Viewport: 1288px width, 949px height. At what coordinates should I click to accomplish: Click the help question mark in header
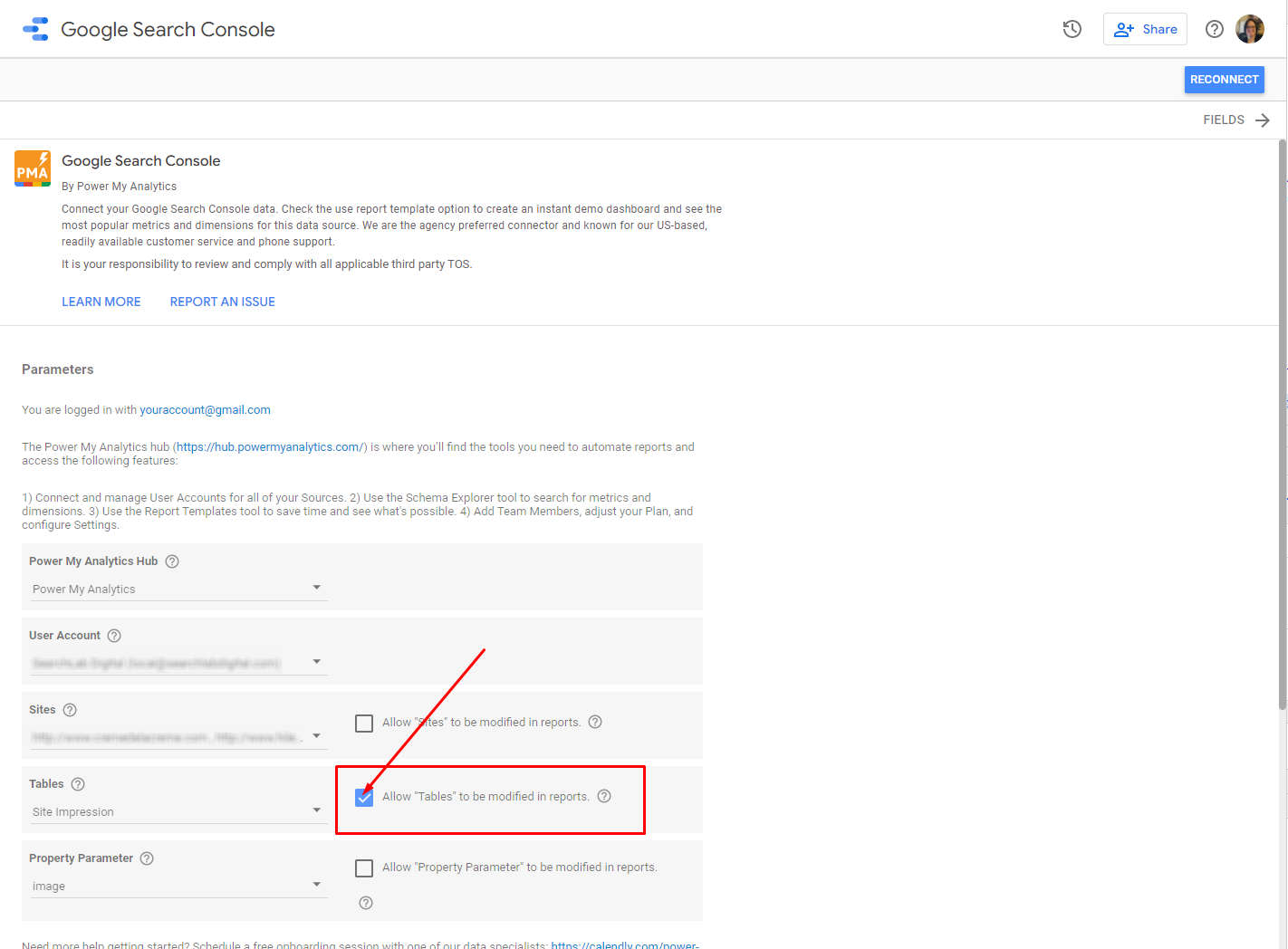click(1214, 29)
